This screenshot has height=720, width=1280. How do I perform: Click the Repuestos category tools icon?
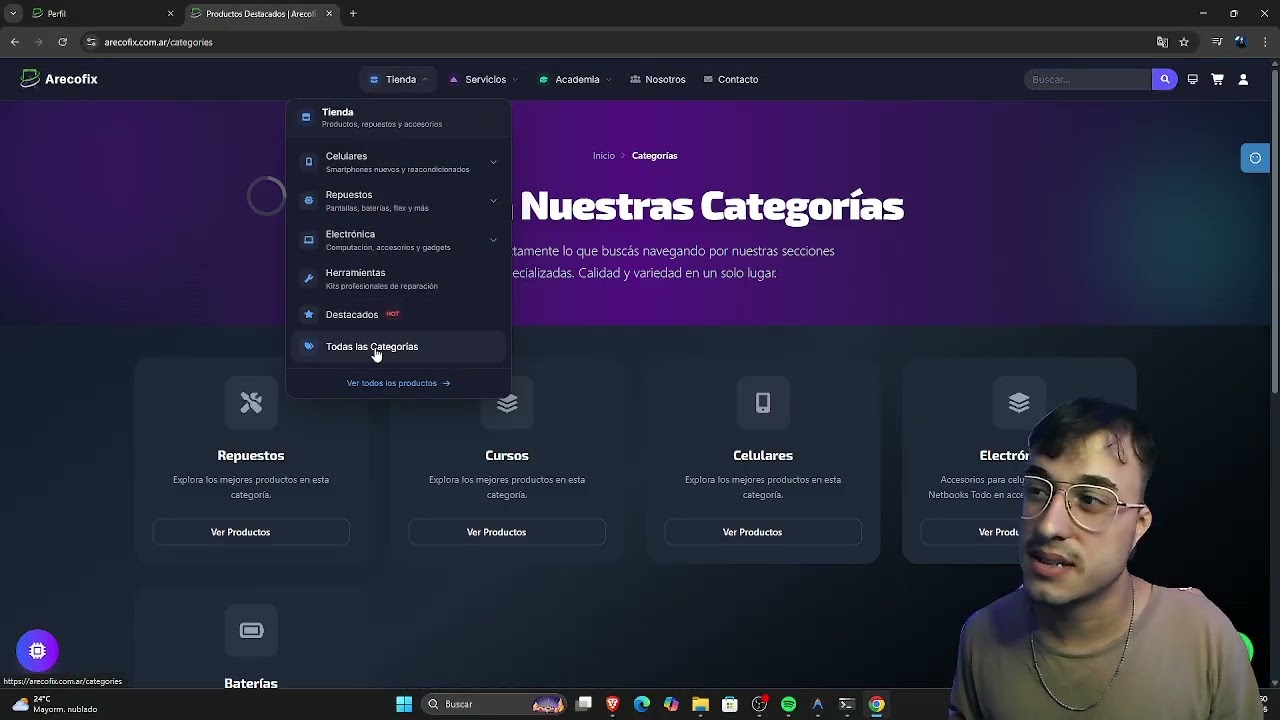tap(251, 402)
